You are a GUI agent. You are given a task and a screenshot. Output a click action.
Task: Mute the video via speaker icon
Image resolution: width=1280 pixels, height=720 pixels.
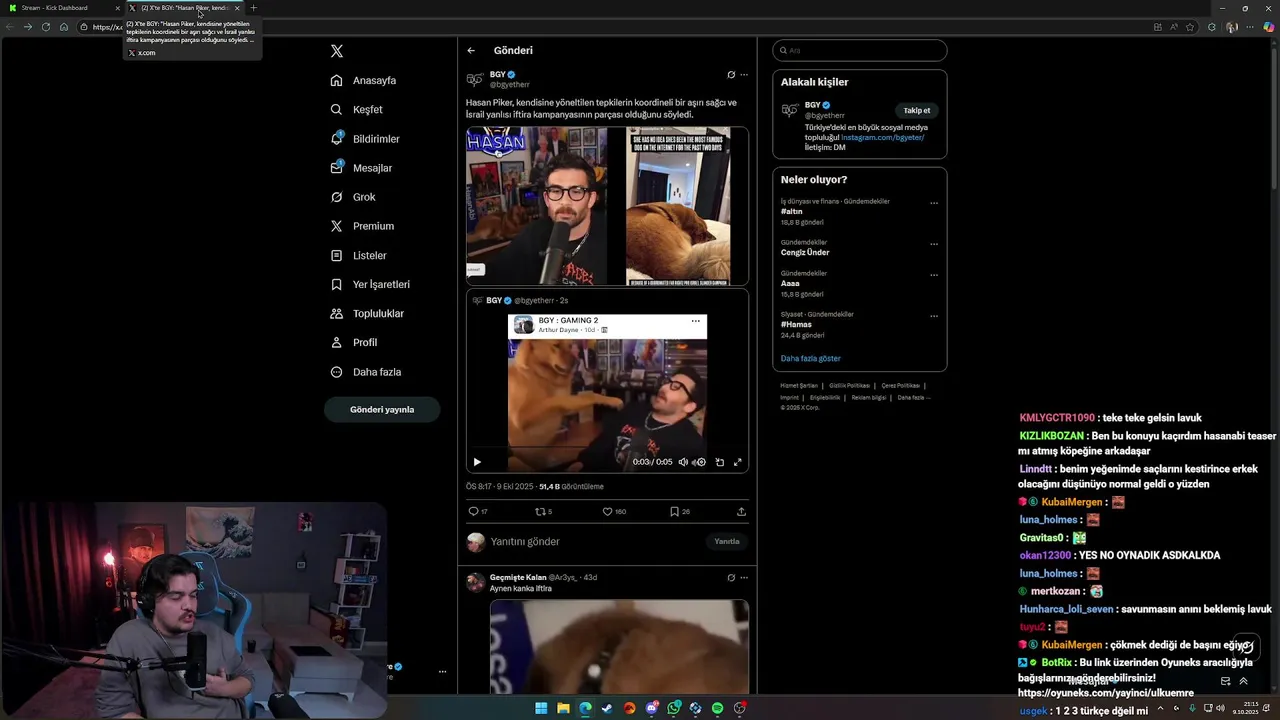pos(683,462)
